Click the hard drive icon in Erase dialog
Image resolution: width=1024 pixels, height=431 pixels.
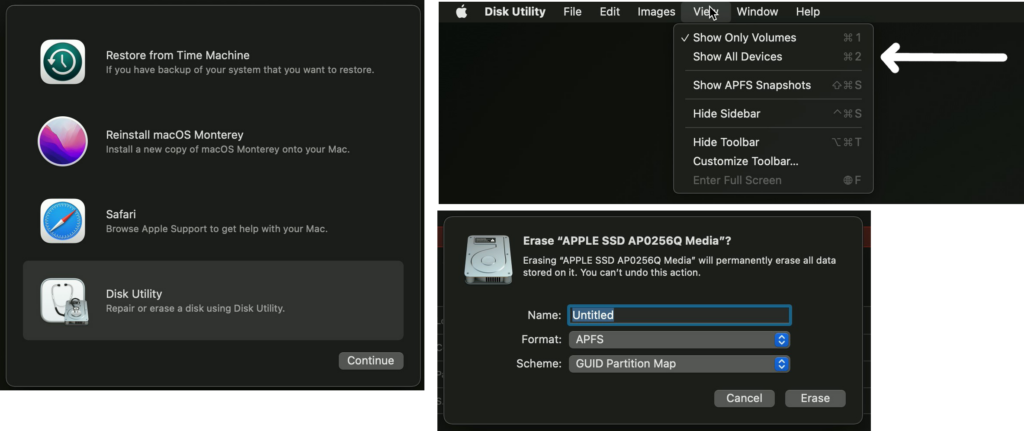489,259
